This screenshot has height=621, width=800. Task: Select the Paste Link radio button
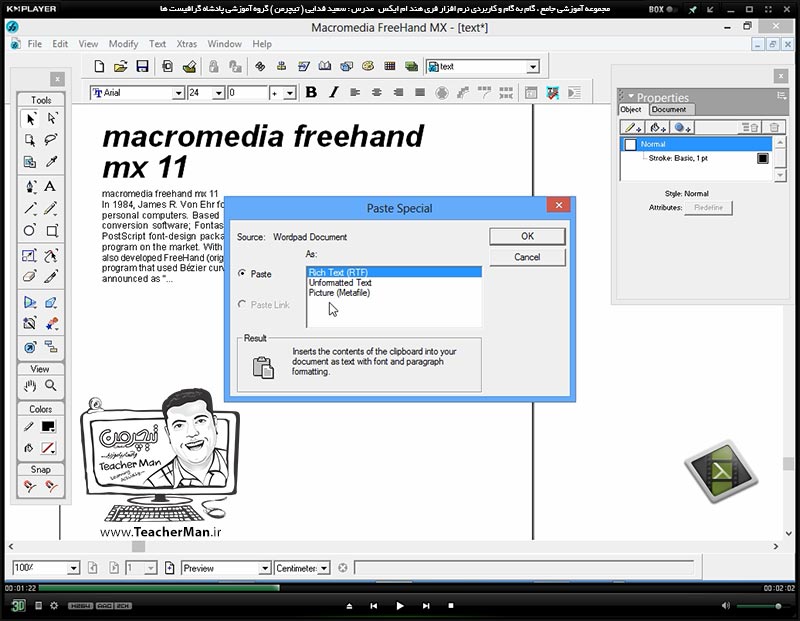tap(242, 304)
